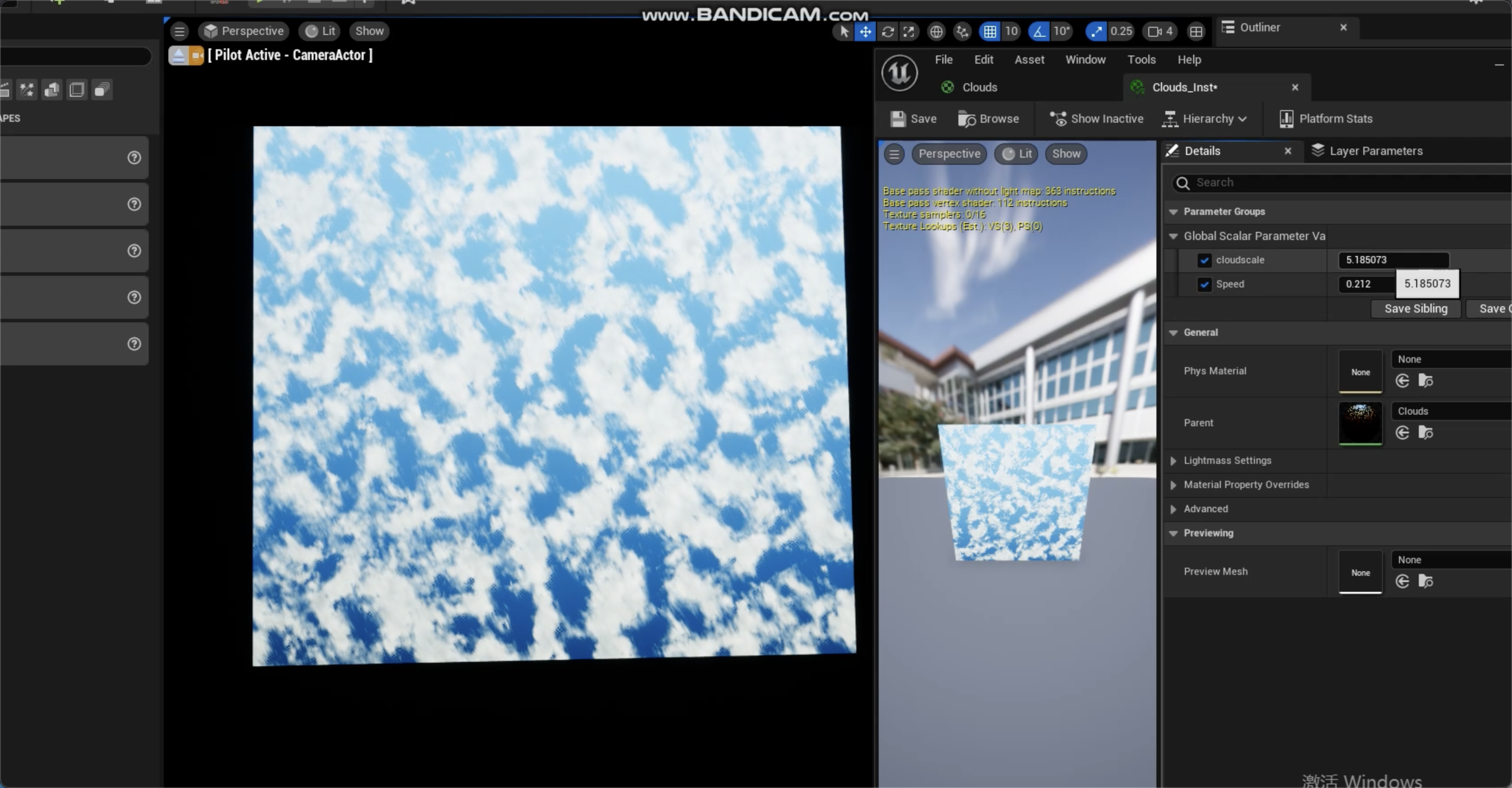Toggle the Speed parameter checkbox
1512x788 pixels.
[x=1204, y=285]
